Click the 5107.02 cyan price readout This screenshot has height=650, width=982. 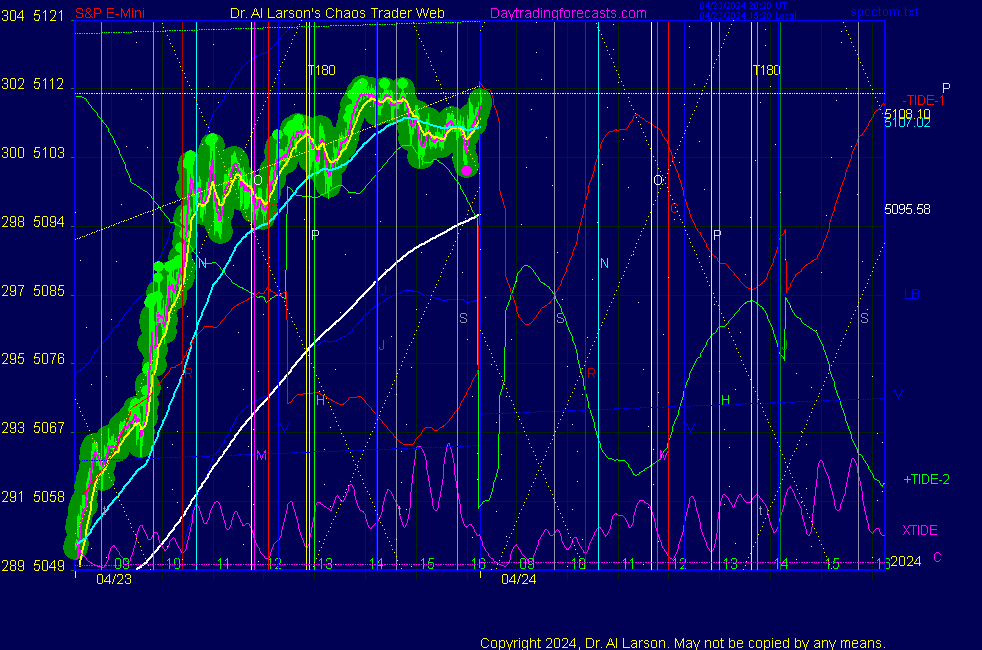point(907,123)
